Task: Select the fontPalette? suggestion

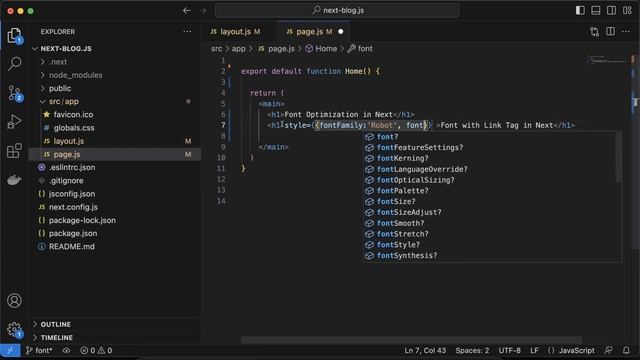Action: 492,191
